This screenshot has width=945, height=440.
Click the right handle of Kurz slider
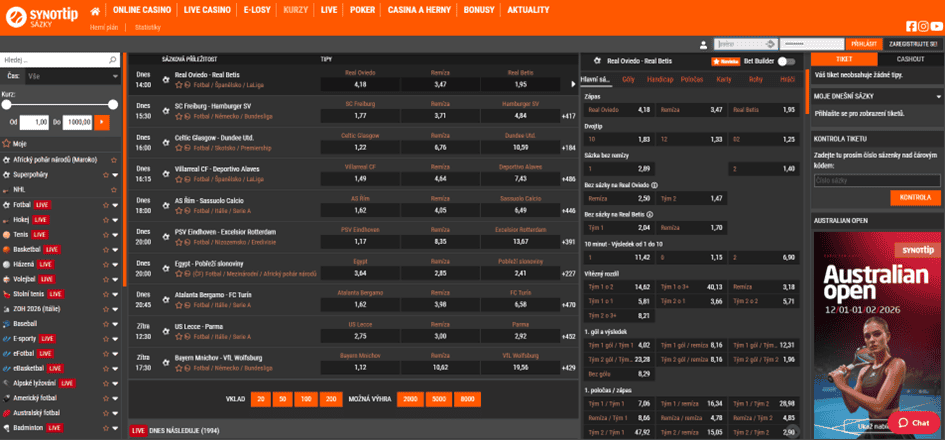pyautogui.click(x=113, y=104)
